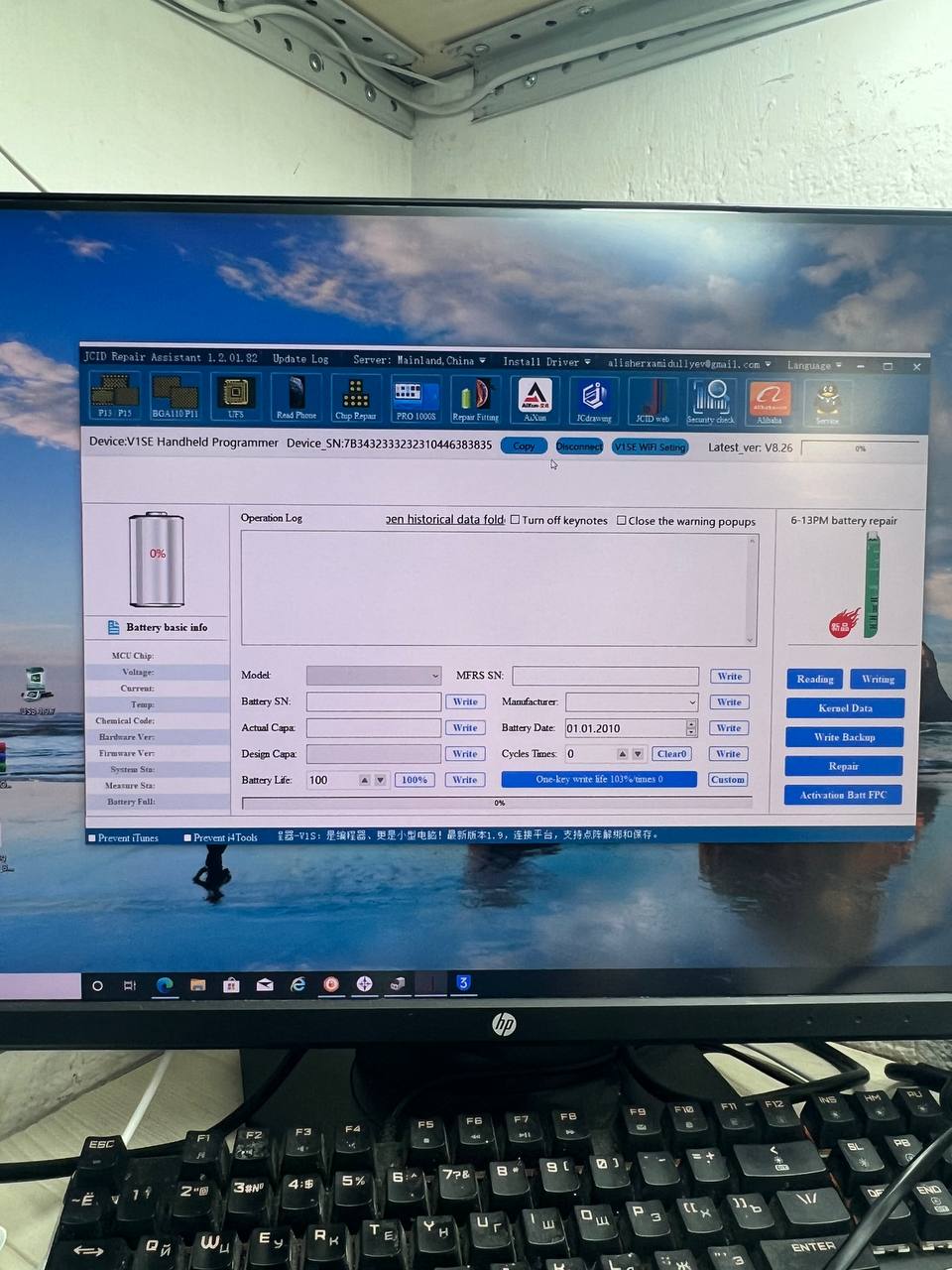
Task: Set battery life with the 100% button
Action: pyautogui.click(x=415, y=780)
